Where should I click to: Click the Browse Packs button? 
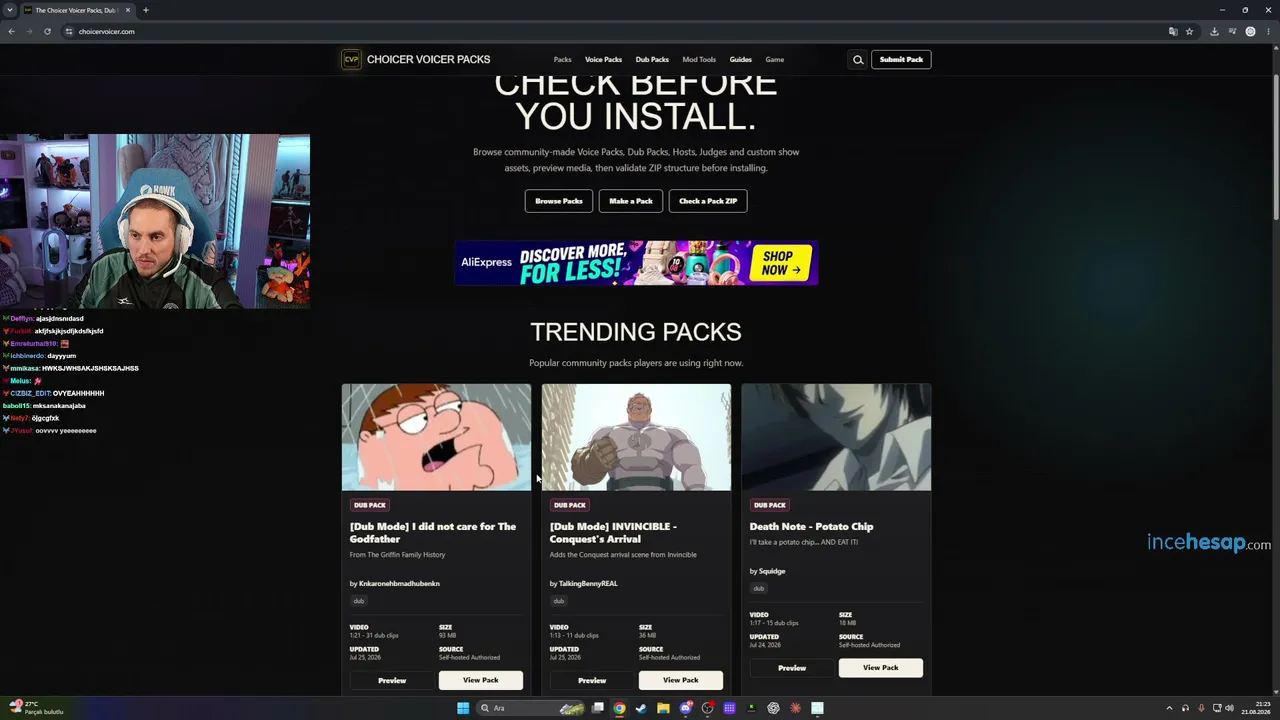[559, 201]
